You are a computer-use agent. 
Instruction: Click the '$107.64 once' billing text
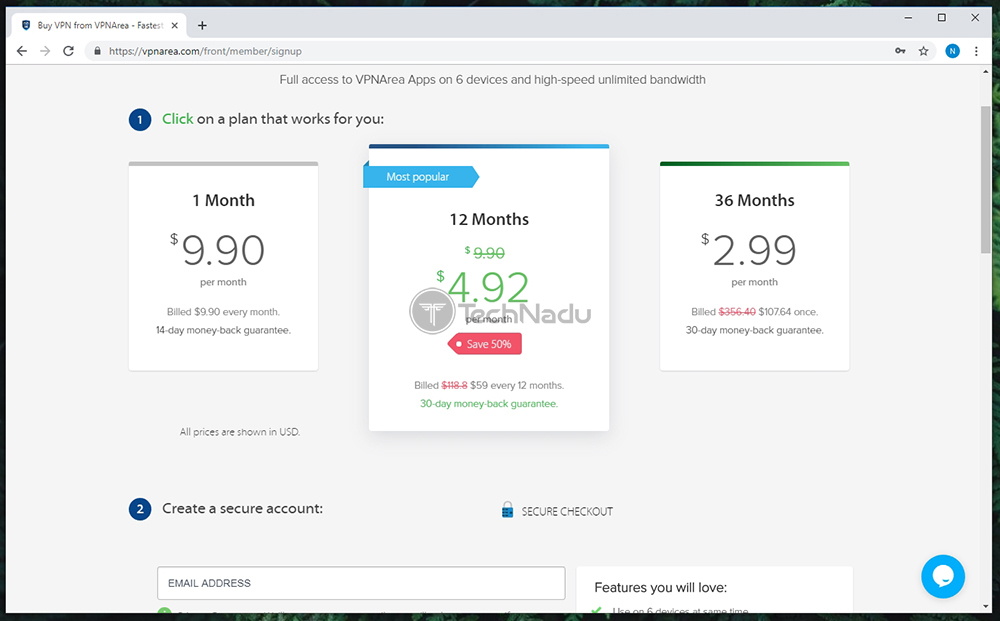[x=788, y=312]
